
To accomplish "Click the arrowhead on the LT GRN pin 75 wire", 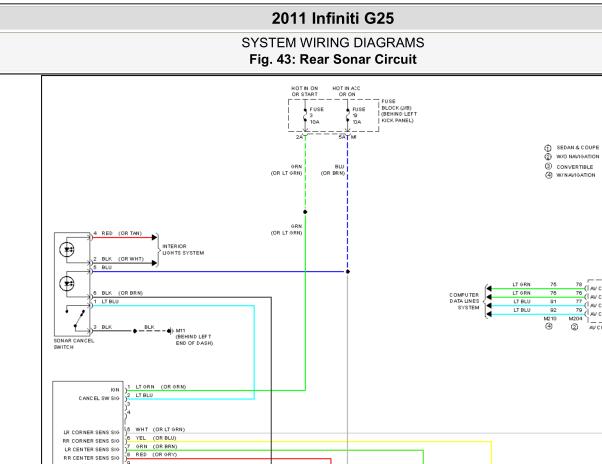I will click(x=489, y=289).
